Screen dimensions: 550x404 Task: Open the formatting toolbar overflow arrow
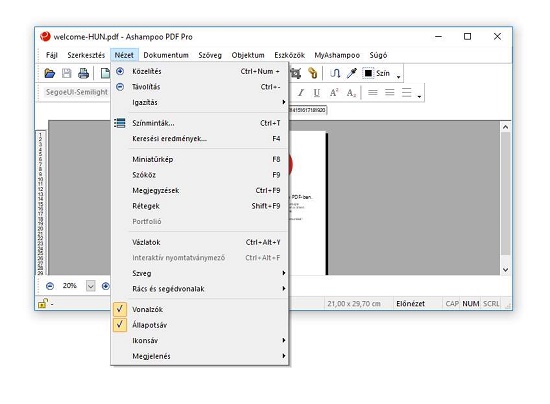click(419, 96)
